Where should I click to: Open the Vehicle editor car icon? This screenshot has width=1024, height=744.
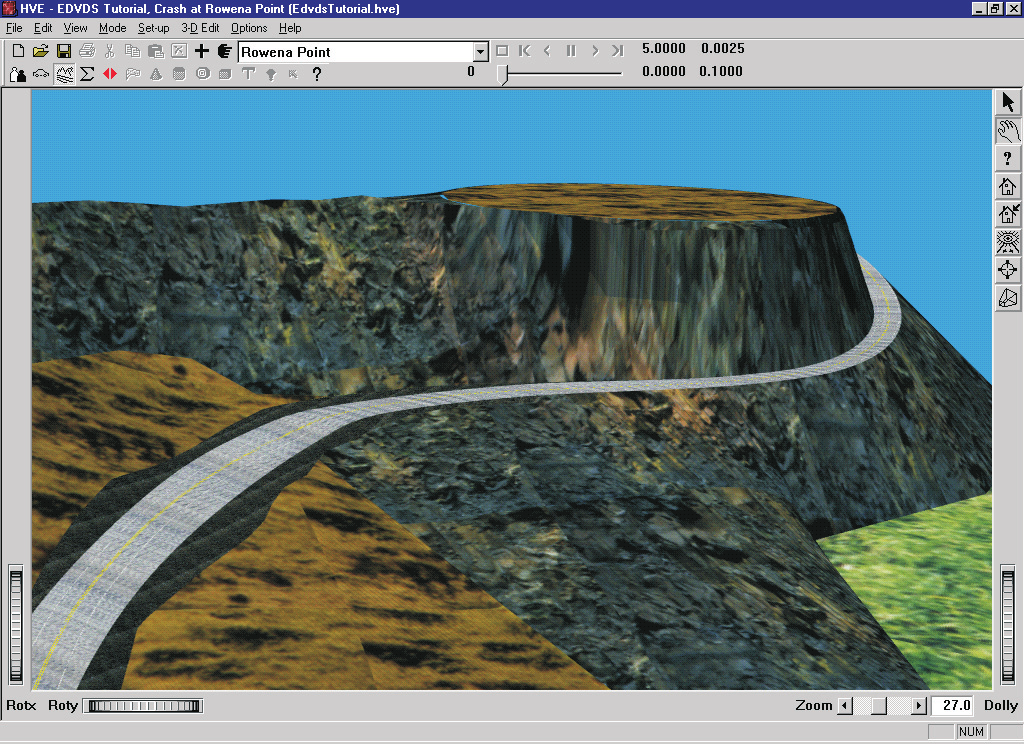(41, 74)
